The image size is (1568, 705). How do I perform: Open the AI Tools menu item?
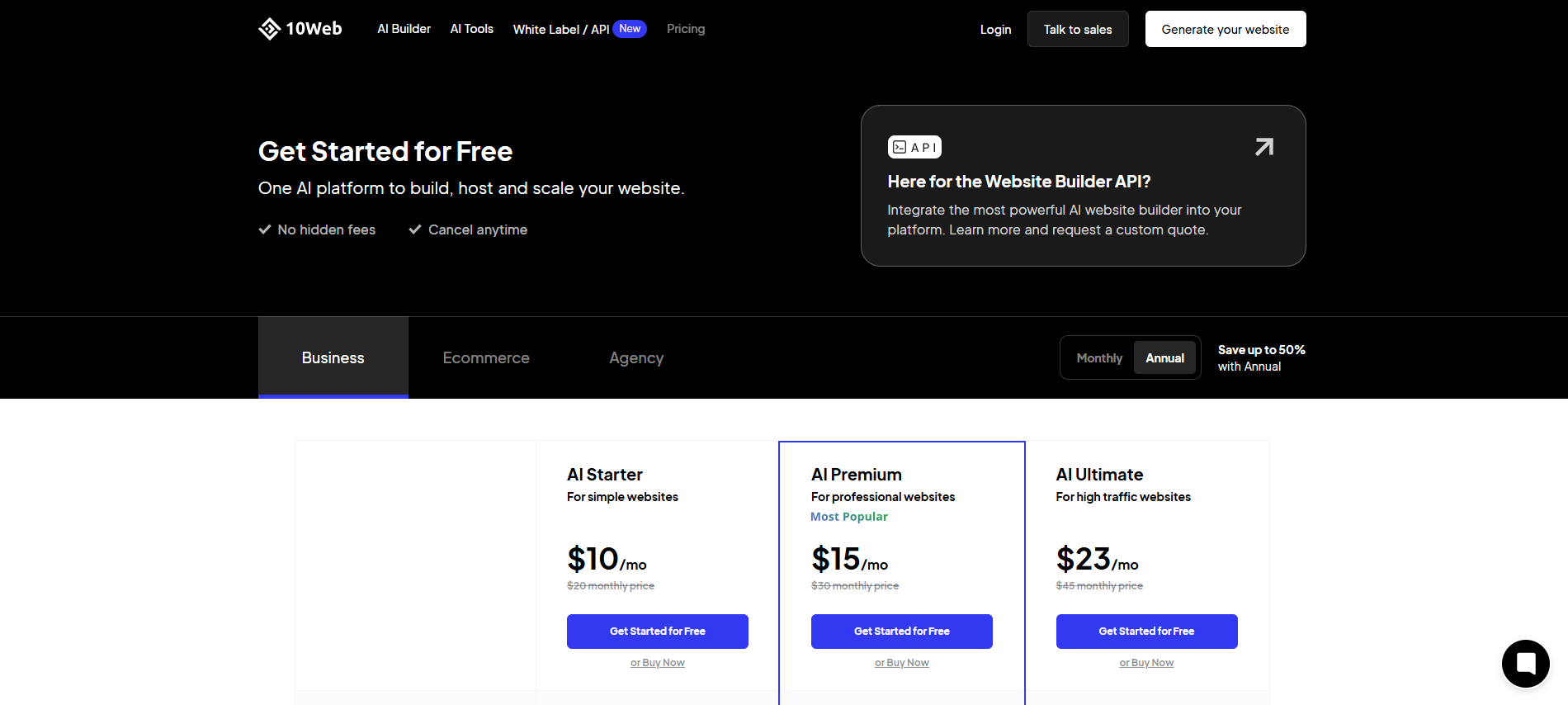[471, 28]
